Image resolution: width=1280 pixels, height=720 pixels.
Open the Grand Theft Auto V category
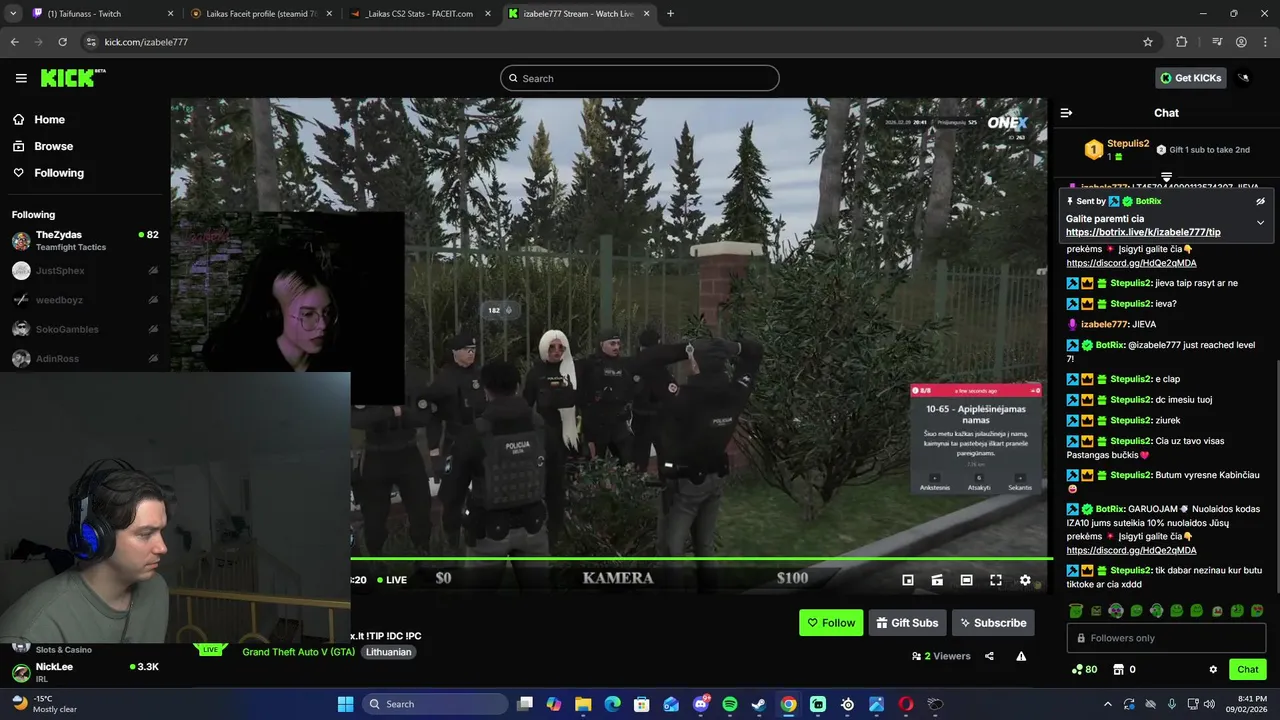click(x=299, y=652)
